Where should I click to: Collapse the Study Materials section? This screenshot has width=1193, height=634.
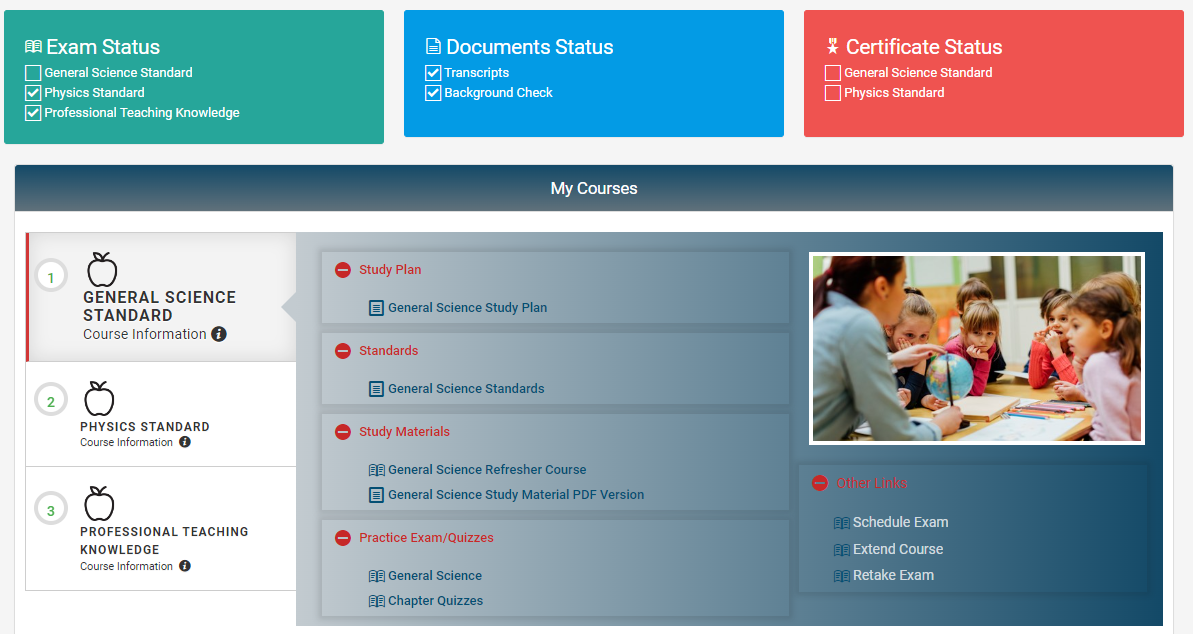pyautogui.click(x=343, y=432)
